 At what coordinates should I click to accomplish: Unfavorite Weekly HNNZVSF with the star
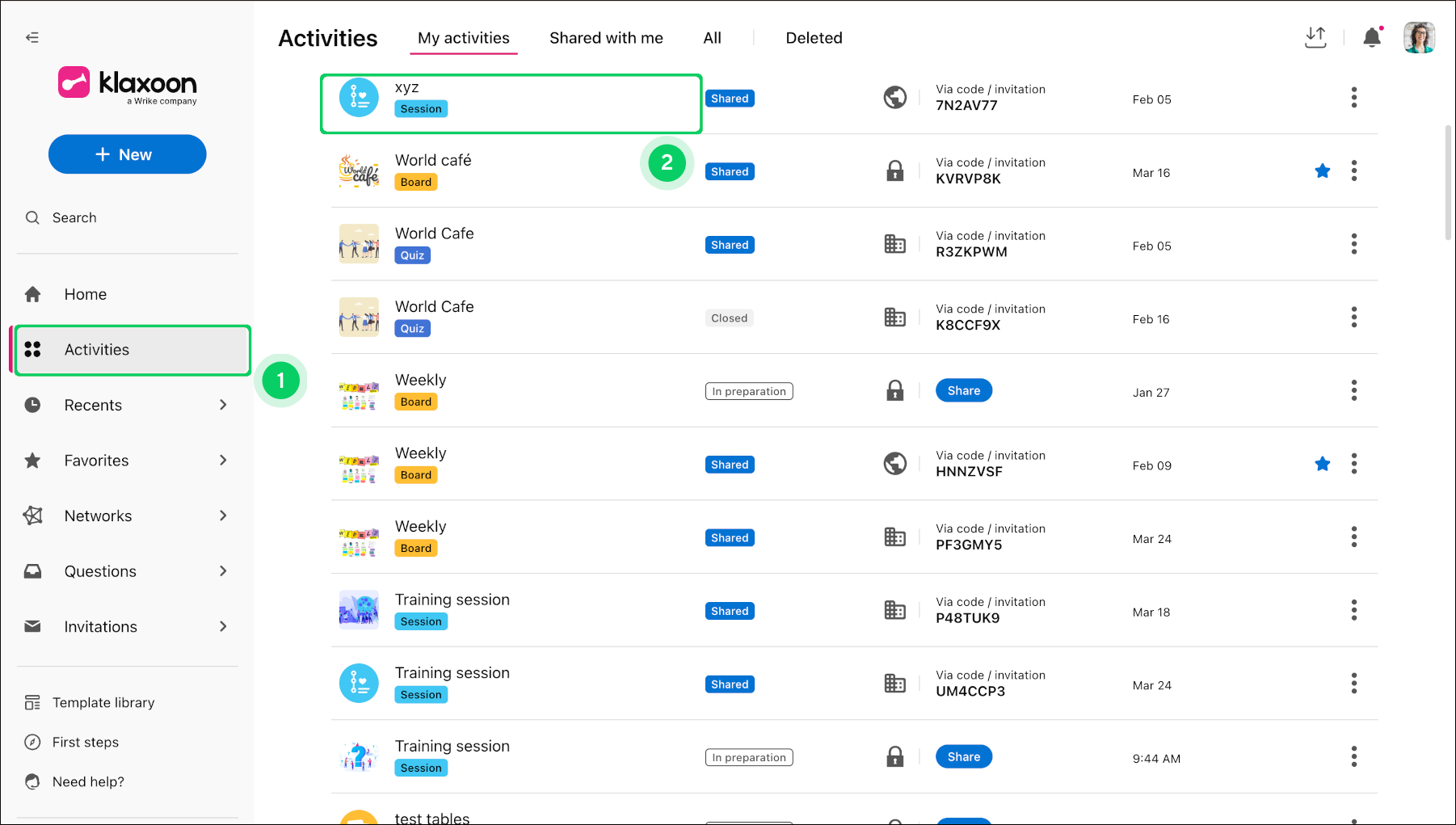pos(1322,464)
